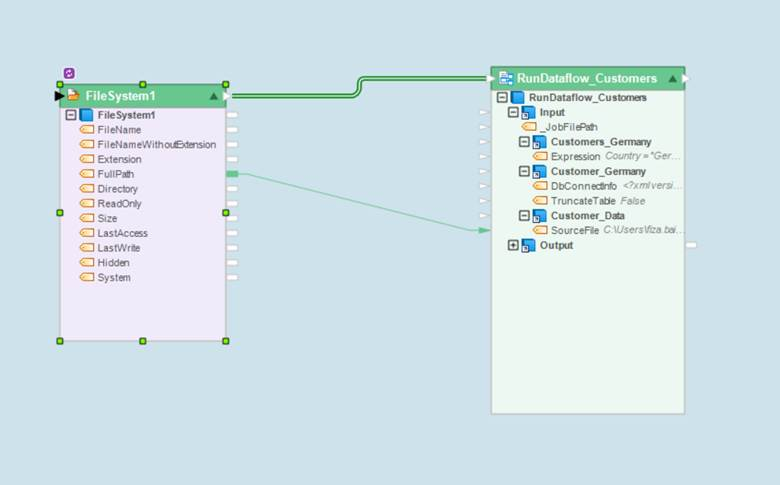780x485 pixels.
Task: Select the TruncateTable parameter
Action: tap(583, 201)
